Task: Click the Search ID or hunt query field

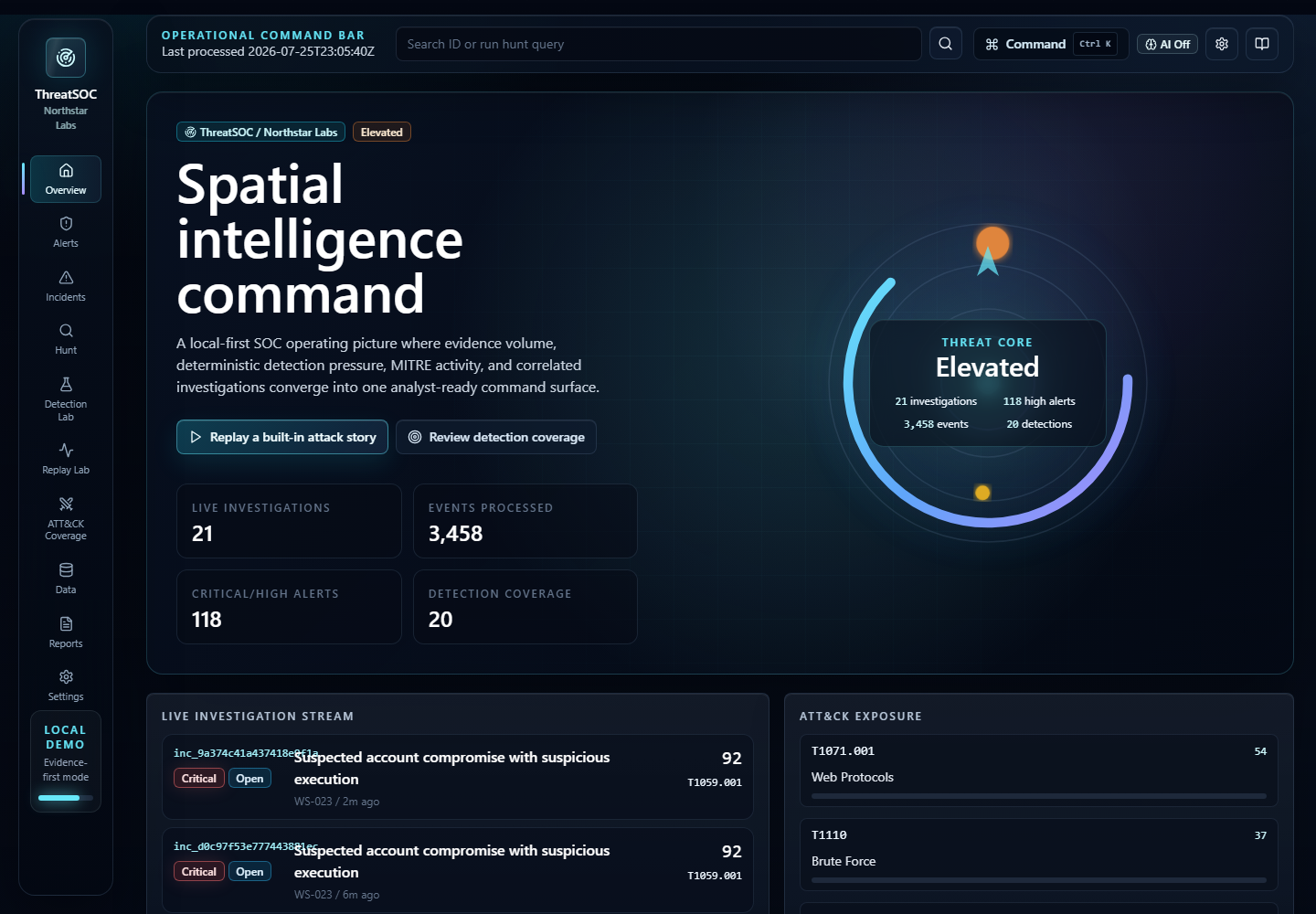Action: pyautogui.click(x=659, y=44)
